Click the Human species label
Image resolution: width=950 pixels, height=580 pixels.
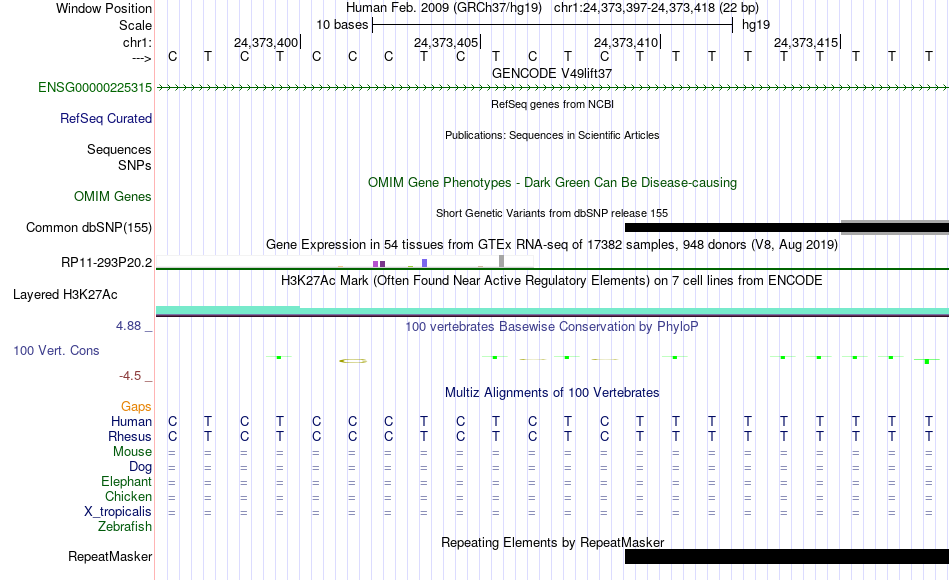point(131,422)
